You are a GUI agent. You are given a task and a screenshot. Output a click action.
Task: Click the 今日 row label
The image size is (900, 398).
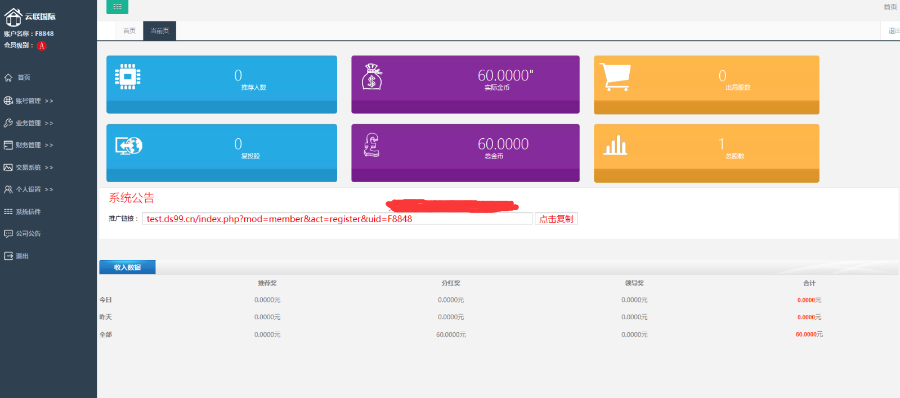coord(105,300)
